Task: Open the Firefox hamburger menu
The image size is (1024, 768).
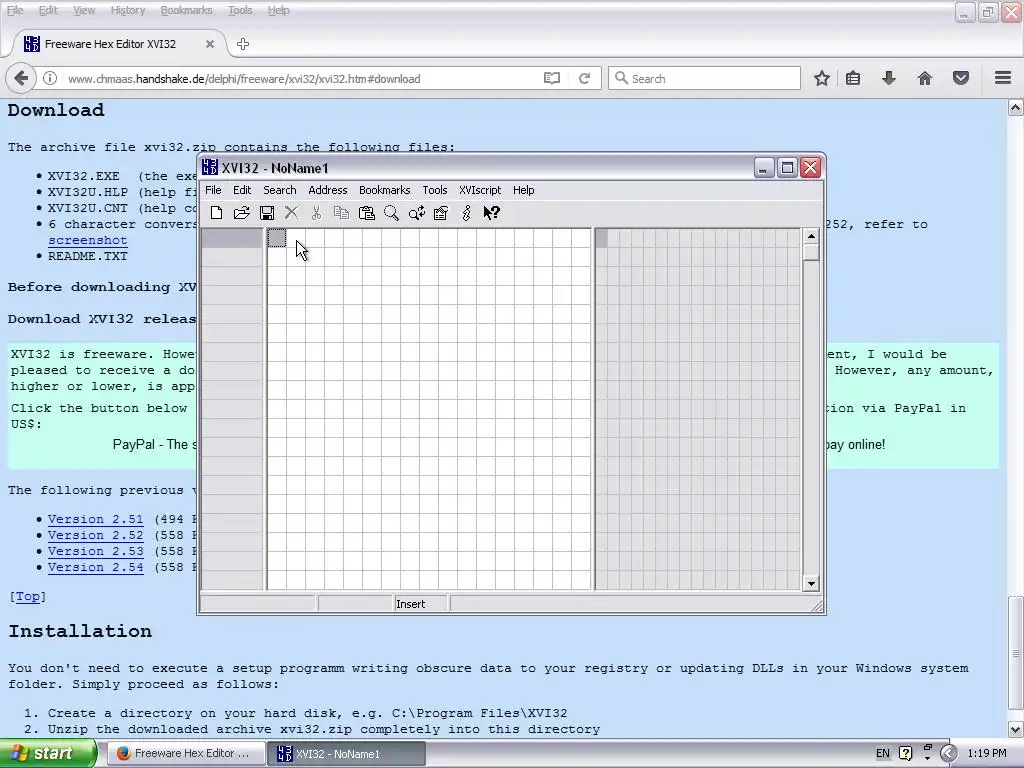Action: tap(1003, 78)
